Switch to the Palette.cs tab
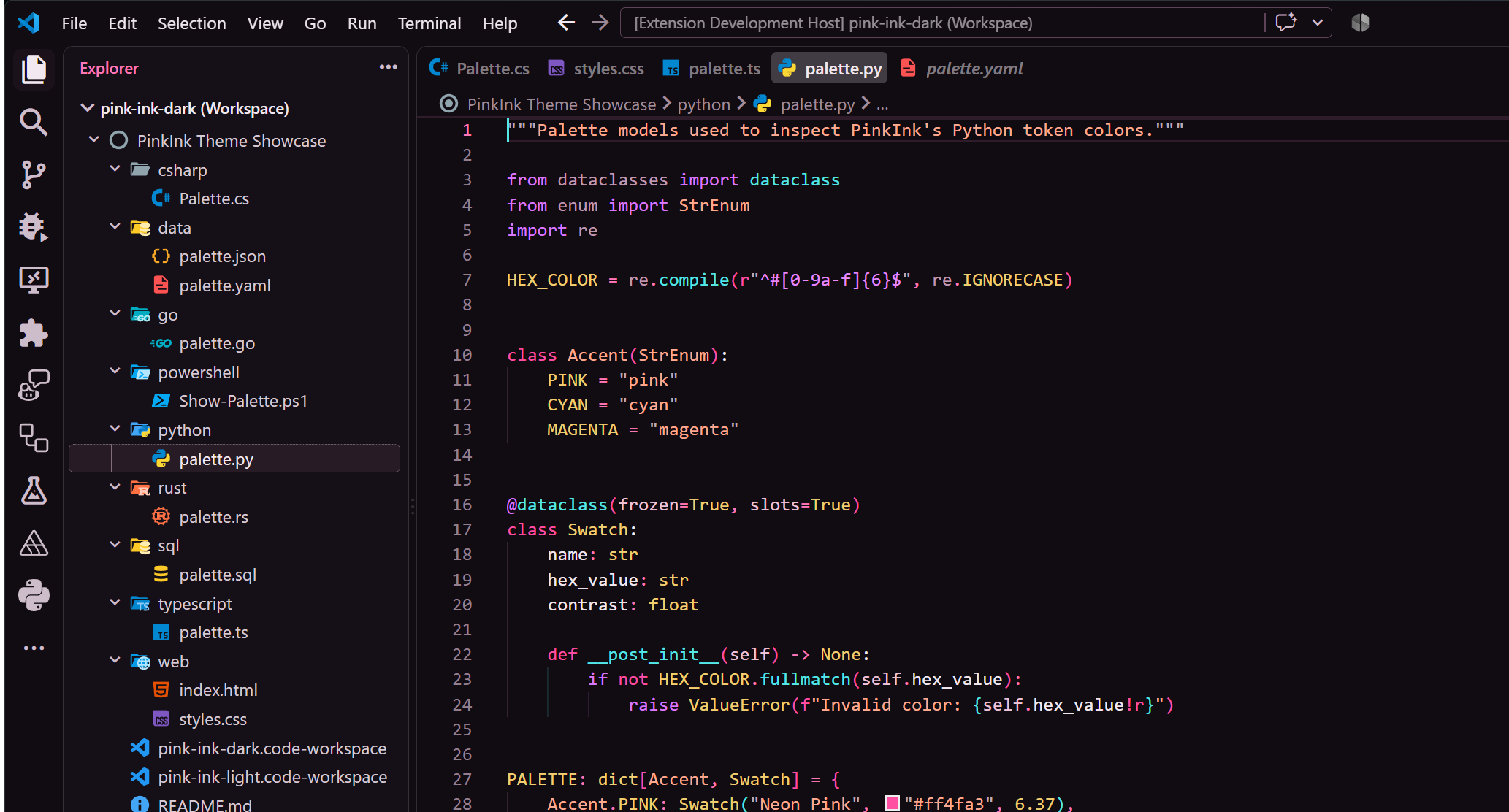 (480, 69)
